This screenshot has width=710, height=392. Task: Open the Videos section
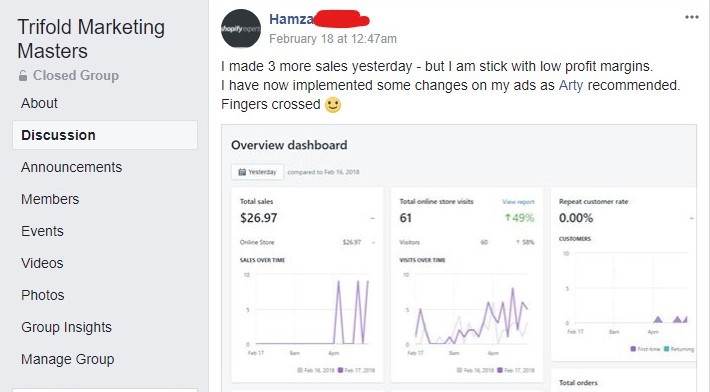42,263
